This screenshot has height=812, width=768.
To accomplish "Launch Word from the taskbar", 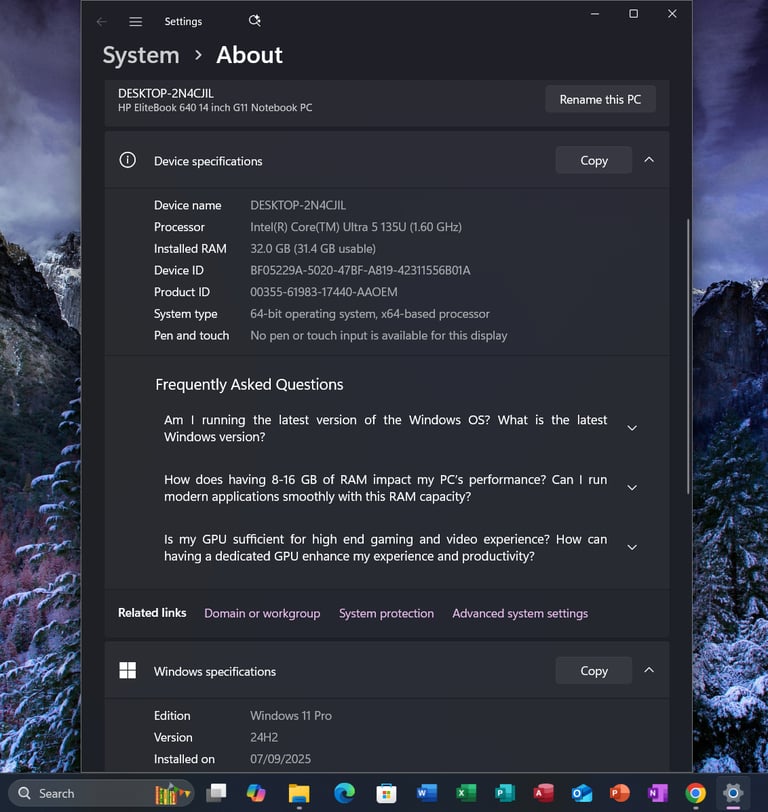I will pyautogui.click(x=427, y=793).
